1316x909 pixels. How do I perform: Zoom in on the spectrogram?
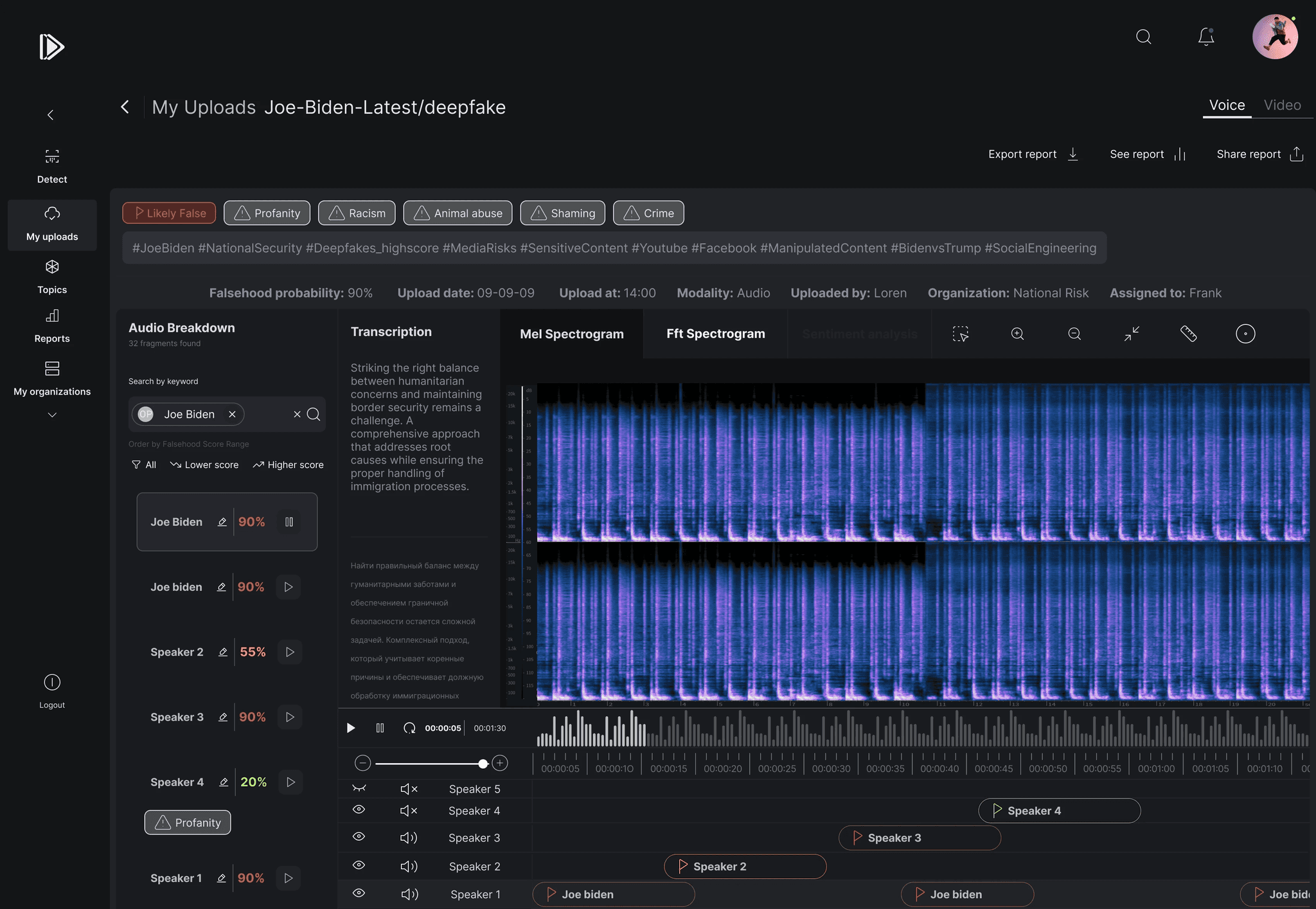coord(1017,334)
